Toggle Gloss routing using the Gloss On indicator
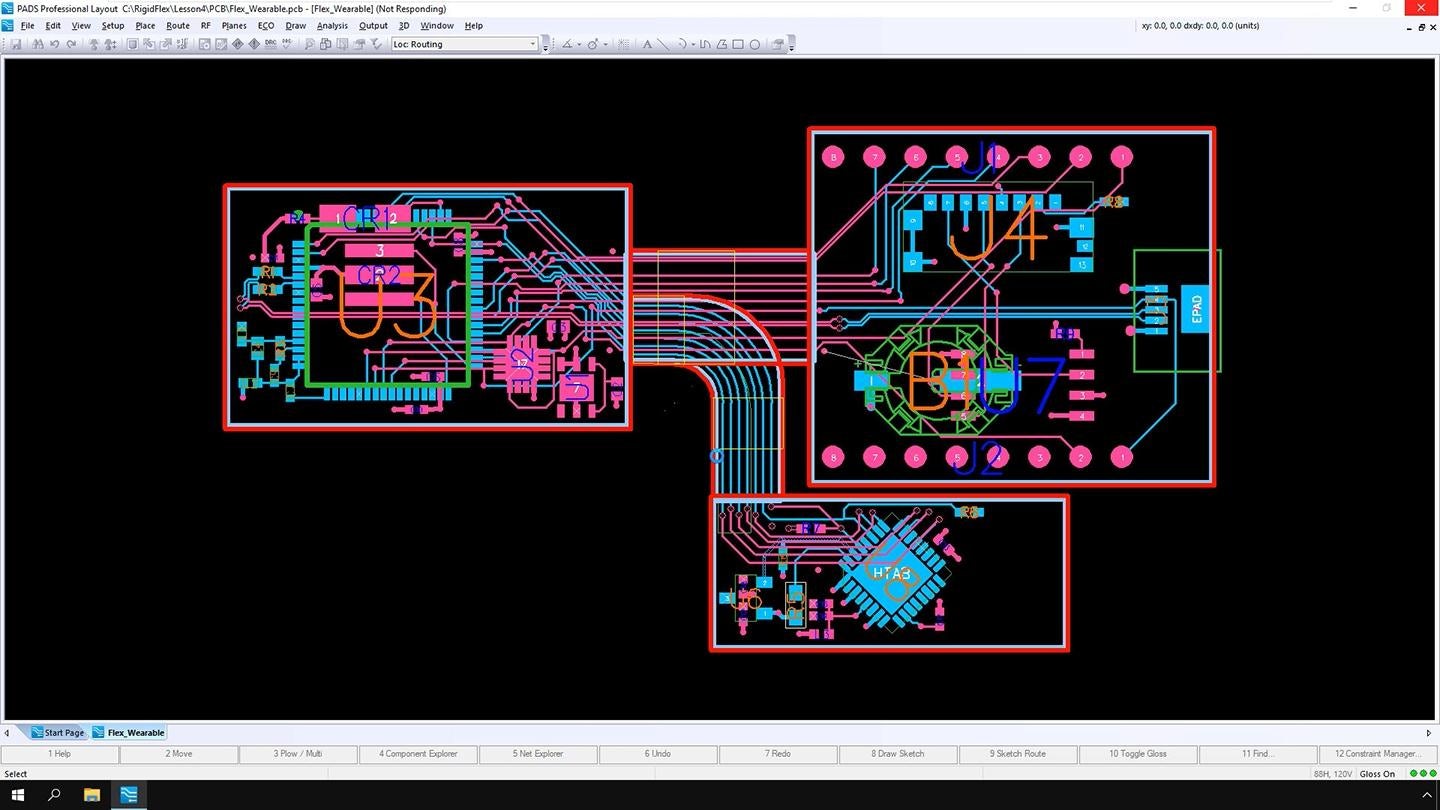 (x=1377, y=773)
